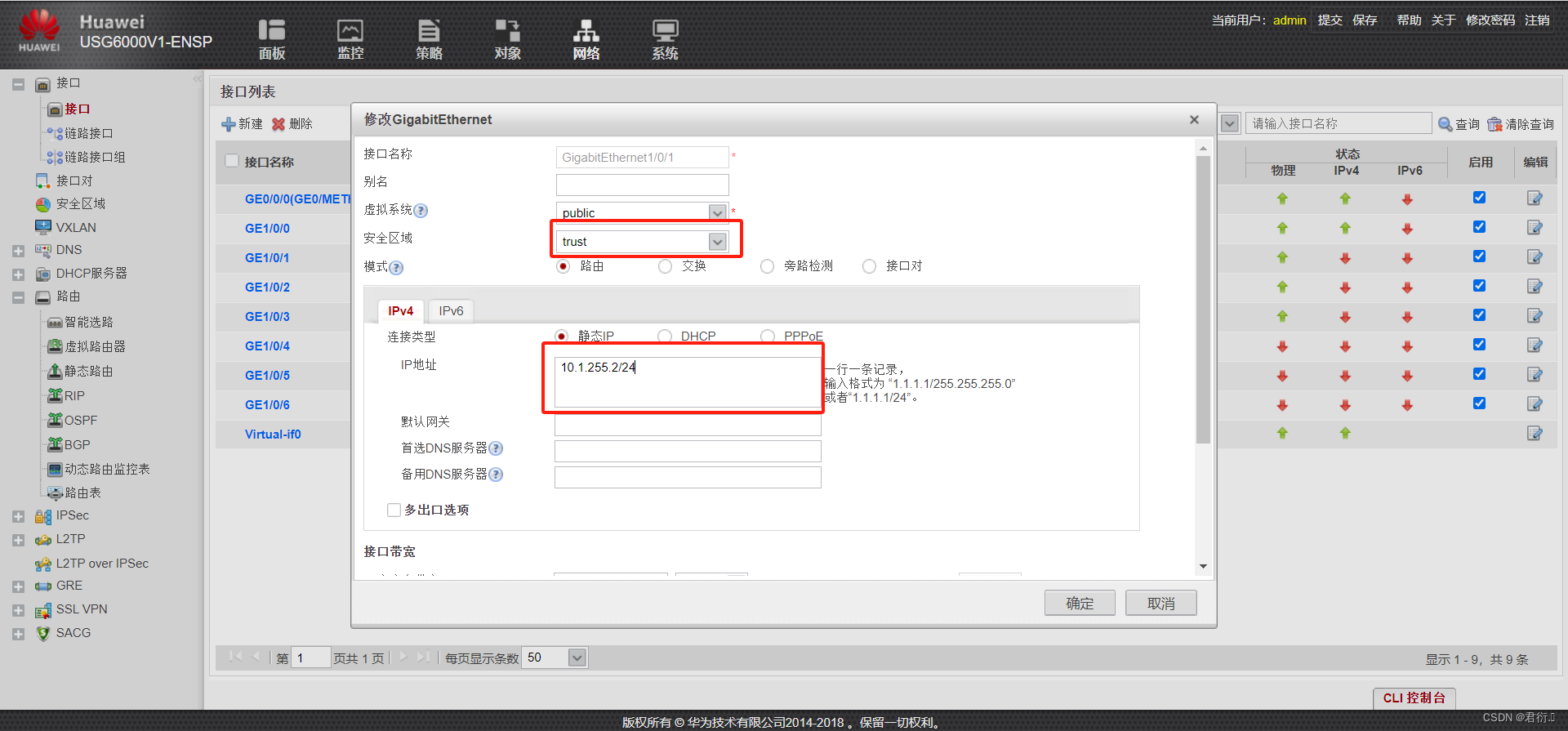Click help icon beside 备用DNS服务器
Image resolution: width=1568 pixels, height=731 pixels.
[496, 475]
